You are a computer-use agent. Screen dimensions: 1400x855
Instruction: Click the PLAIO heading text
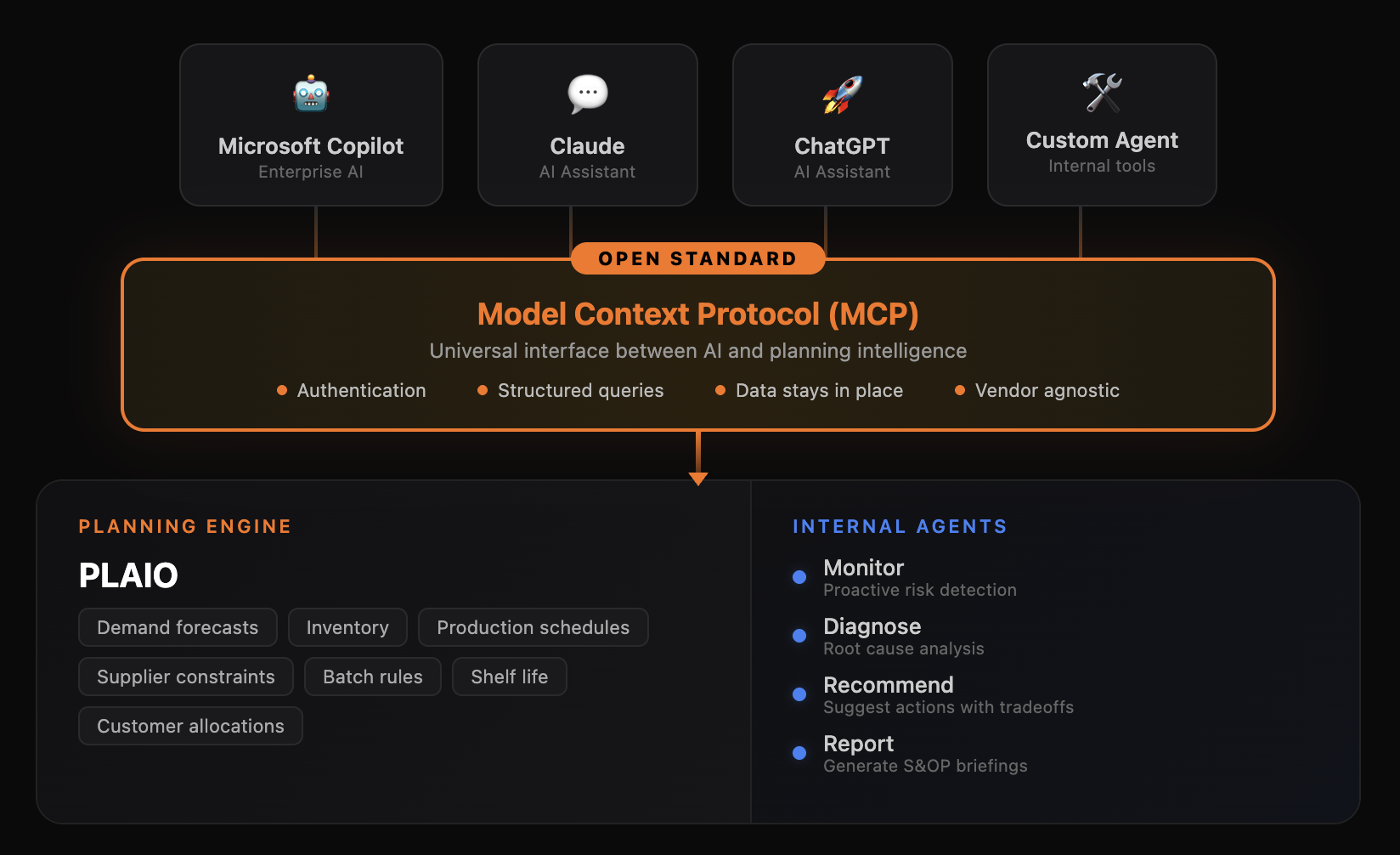pyautogui.click(x=128, y=575)
